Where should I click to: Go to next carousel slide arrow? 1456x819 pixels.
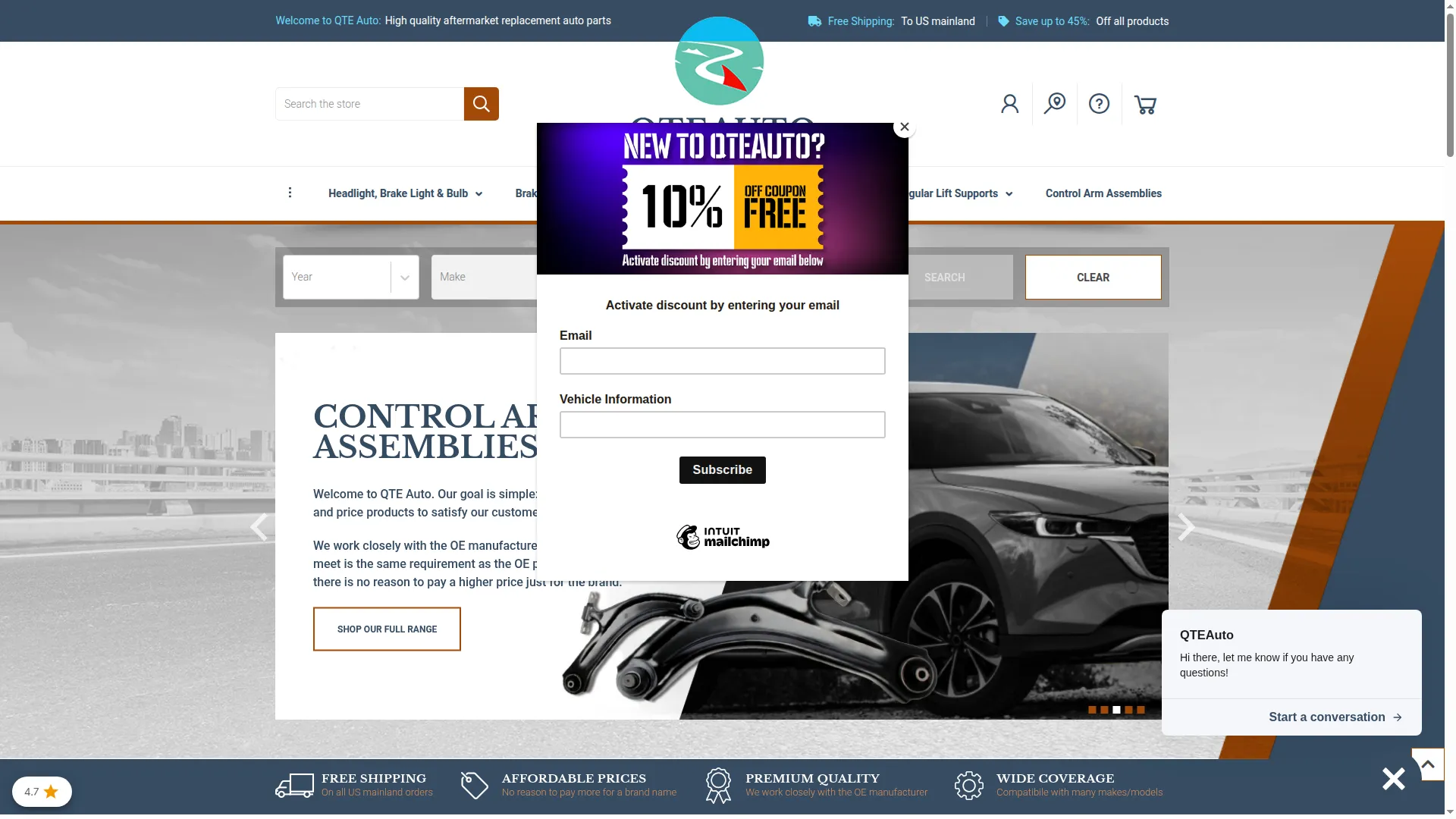point(1186,527)
